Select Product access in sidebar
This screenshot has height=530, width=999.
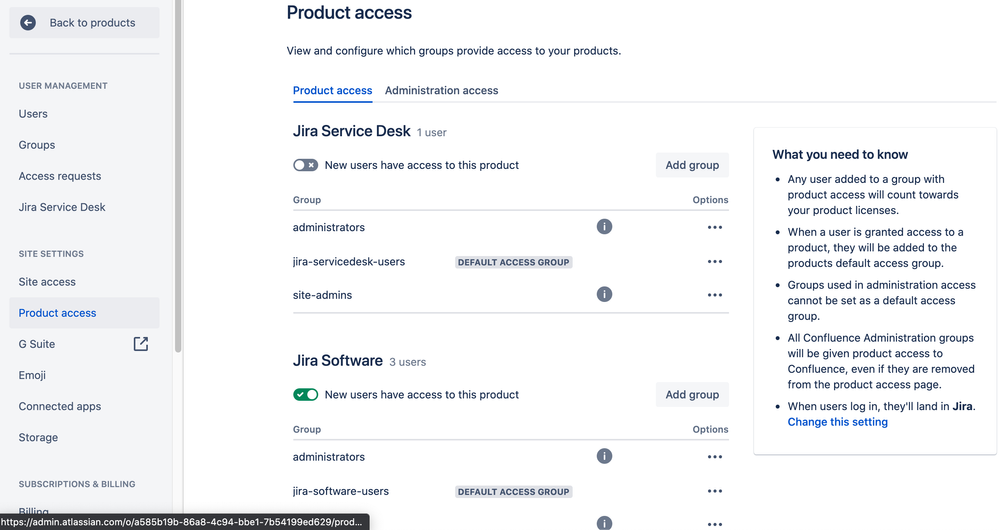(84, 313)
